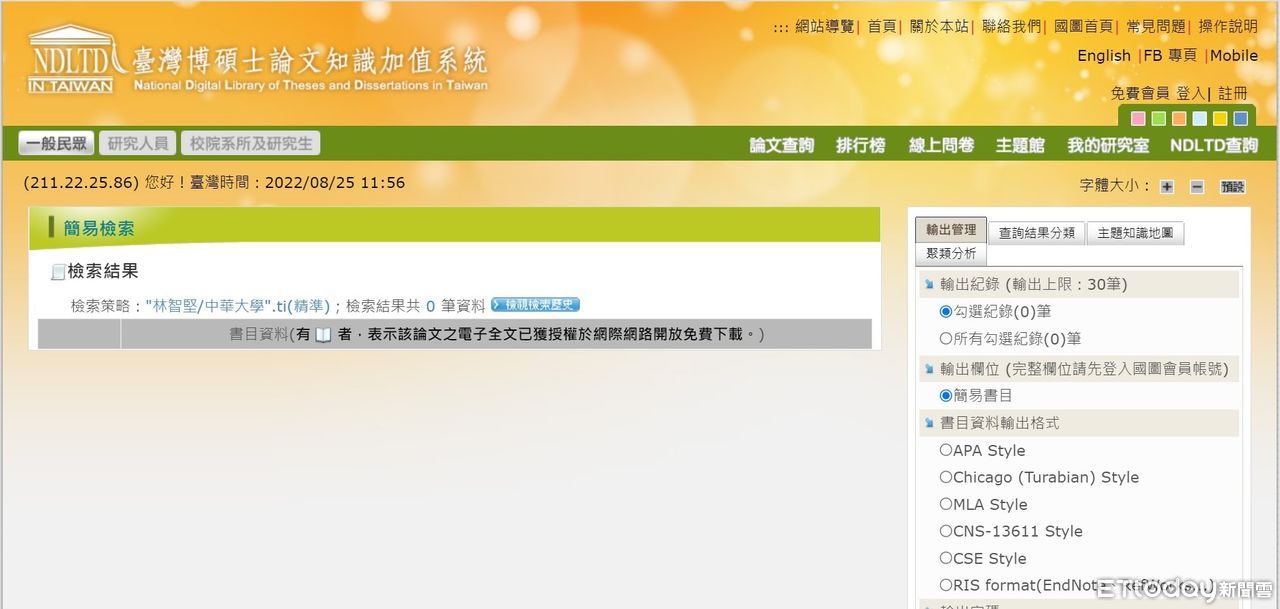
Task: Open the 論文查詢 menu item
Action: [x=782, y=145]
